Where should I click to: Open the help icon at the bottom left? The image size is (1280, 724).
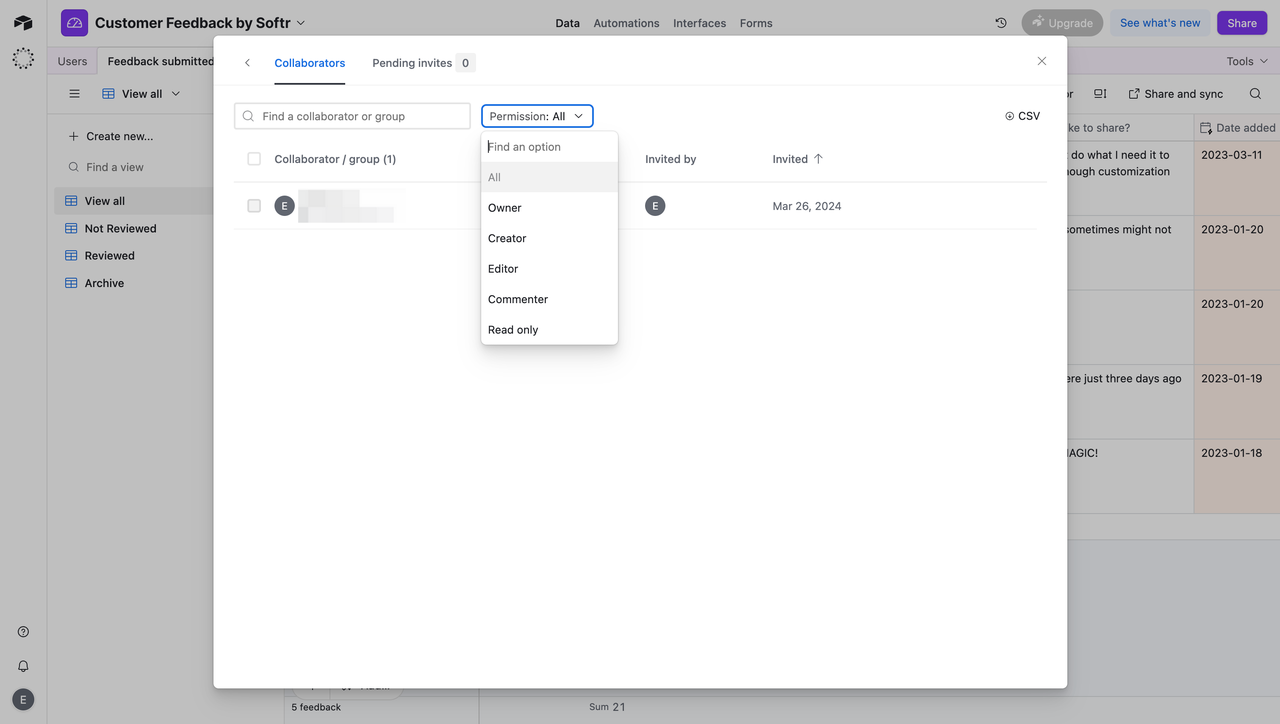22,631
